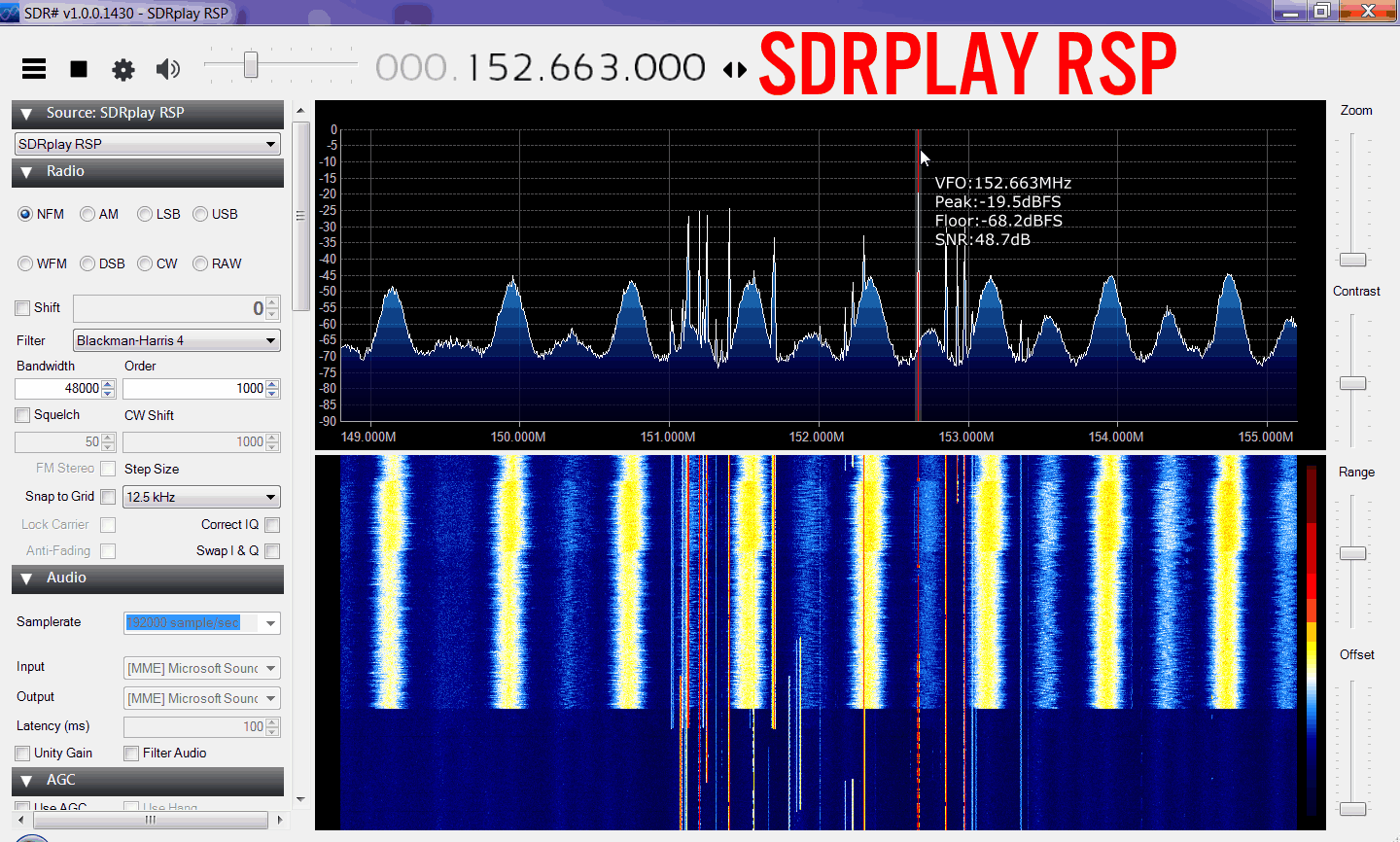Choose the USB radio mode
This screenshot has height=842, width=1400.
[x=200, y=214]
